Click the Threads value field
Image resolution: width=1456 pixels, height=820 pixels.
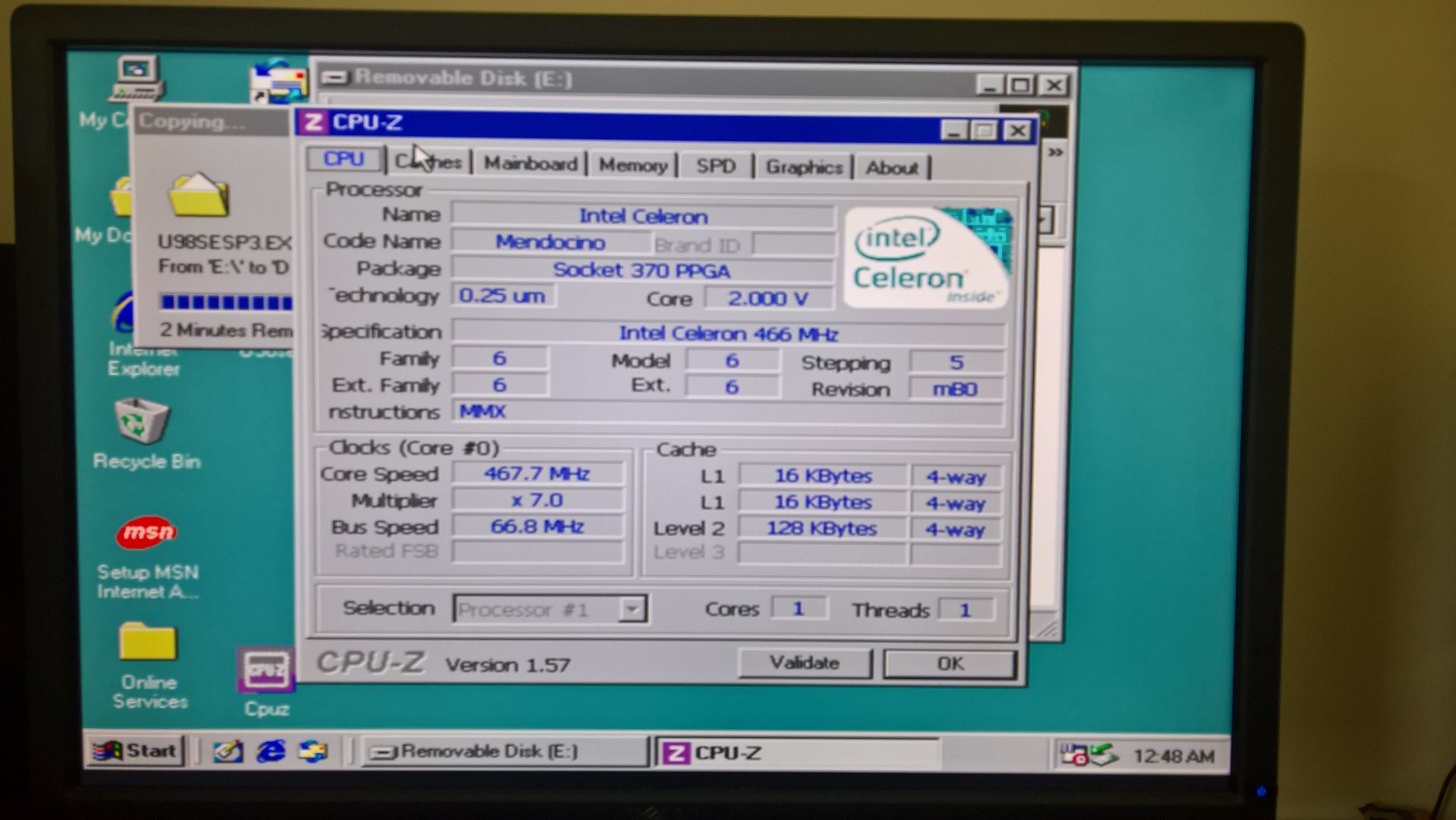point(966,610)
